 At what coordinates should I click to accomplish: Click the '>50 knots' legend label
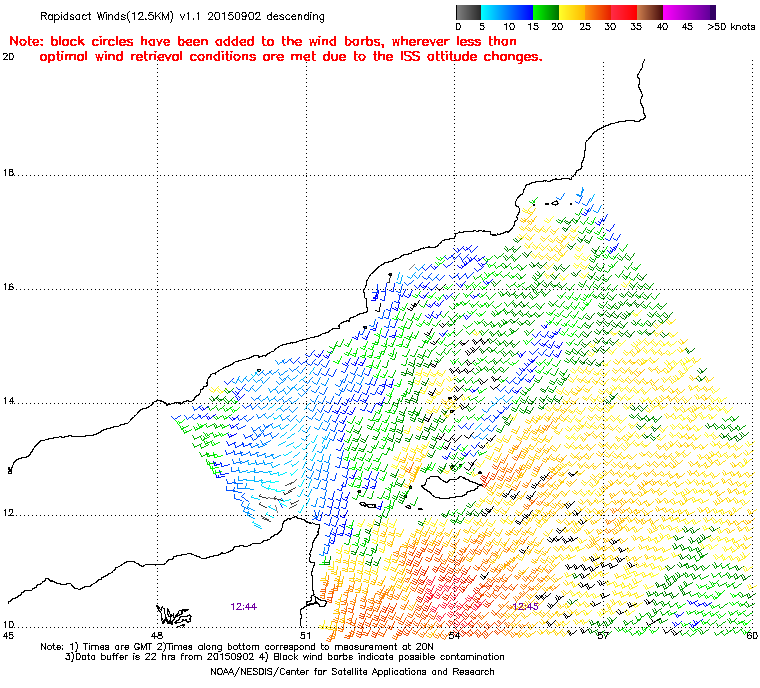[731, 27]
